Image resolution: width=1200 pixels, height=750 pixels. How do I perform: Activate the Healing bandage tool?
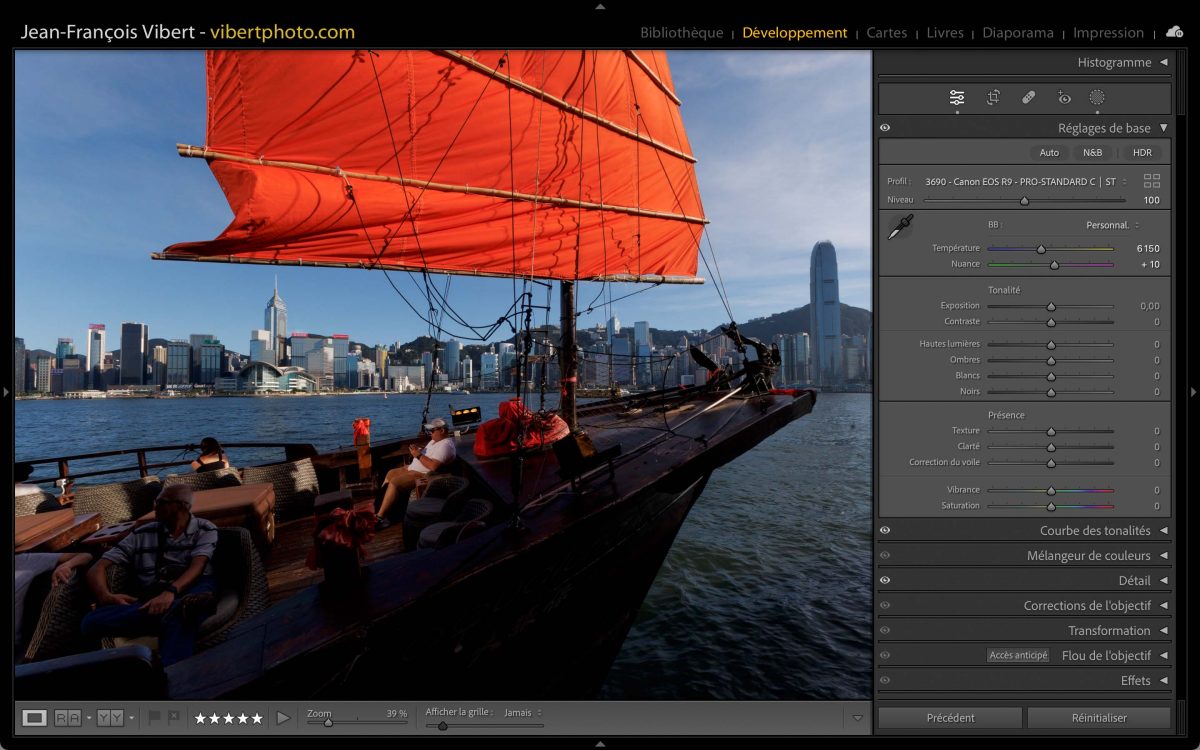[x=1028, y=97]
